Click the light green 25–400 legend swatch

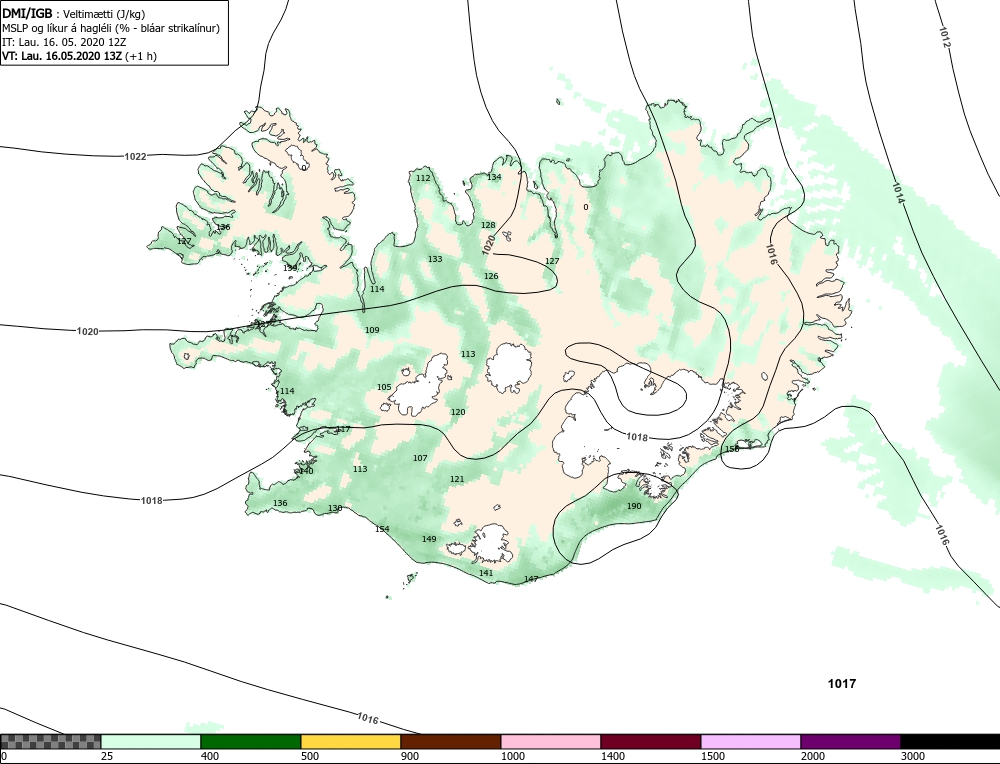click(151, 741)
